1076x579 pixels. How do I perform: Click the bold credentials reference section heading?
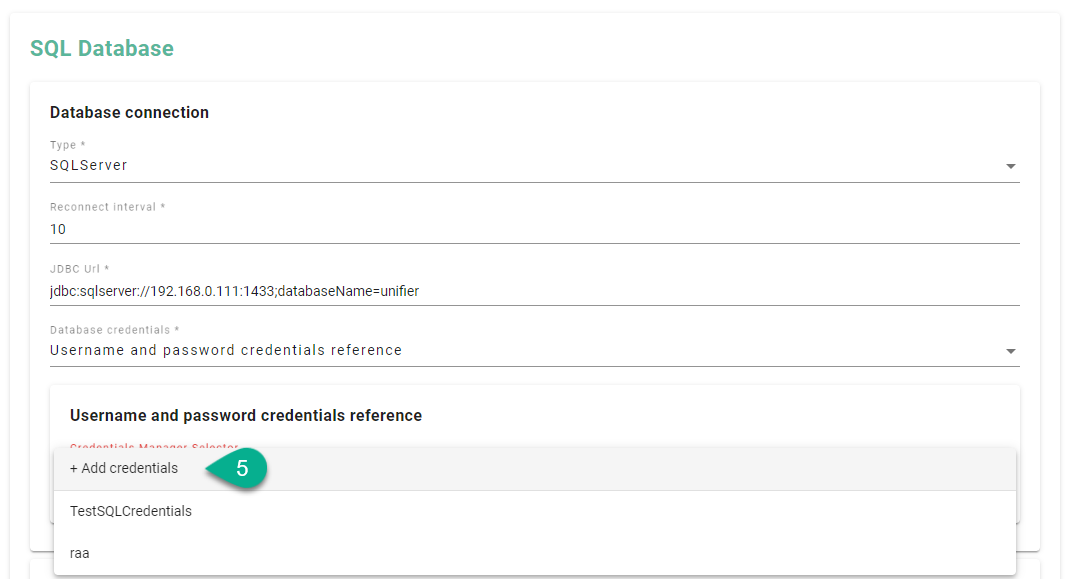pos(246,415)
